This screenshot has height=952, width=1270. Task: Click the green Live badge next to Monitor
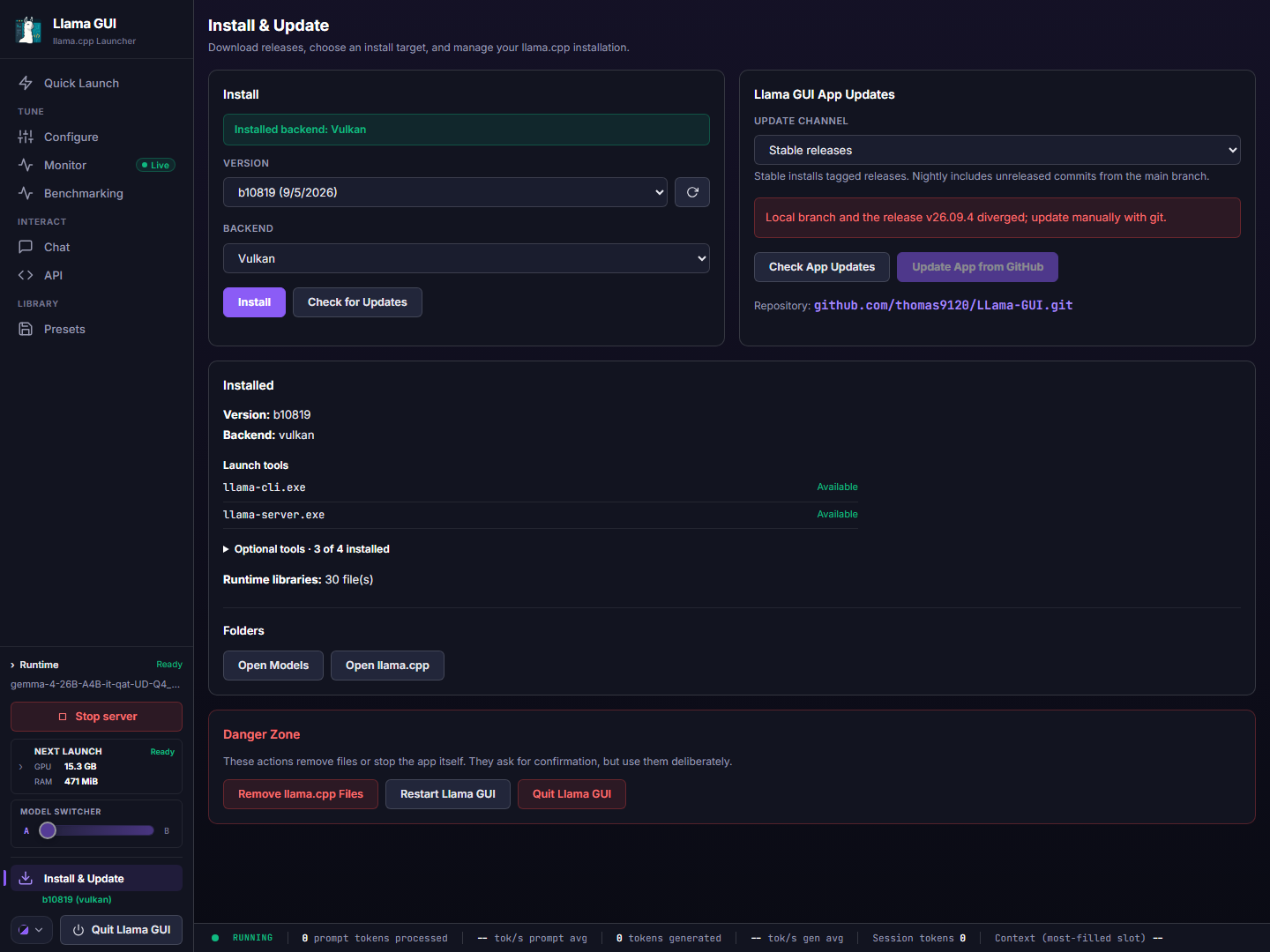(156, 165)
